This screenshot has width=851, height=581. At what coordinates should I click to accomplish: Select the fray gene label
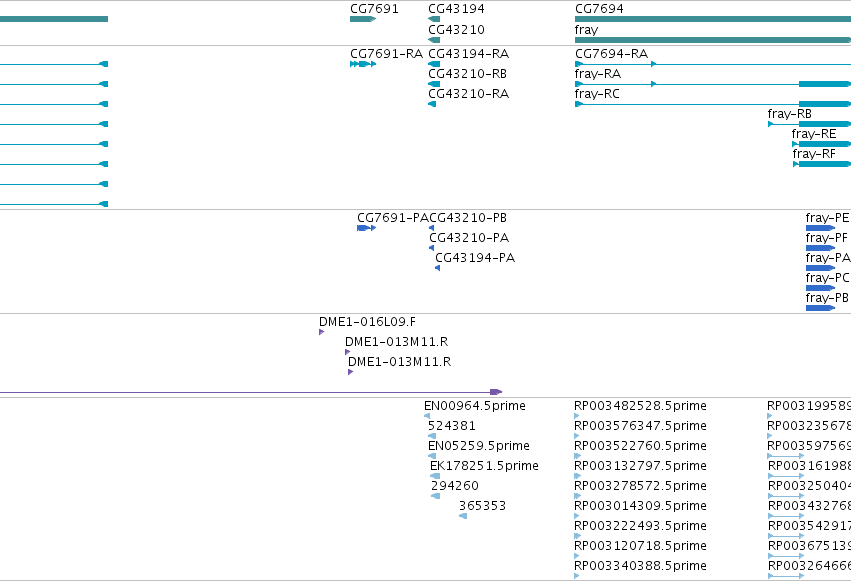(x=586, y=29)
